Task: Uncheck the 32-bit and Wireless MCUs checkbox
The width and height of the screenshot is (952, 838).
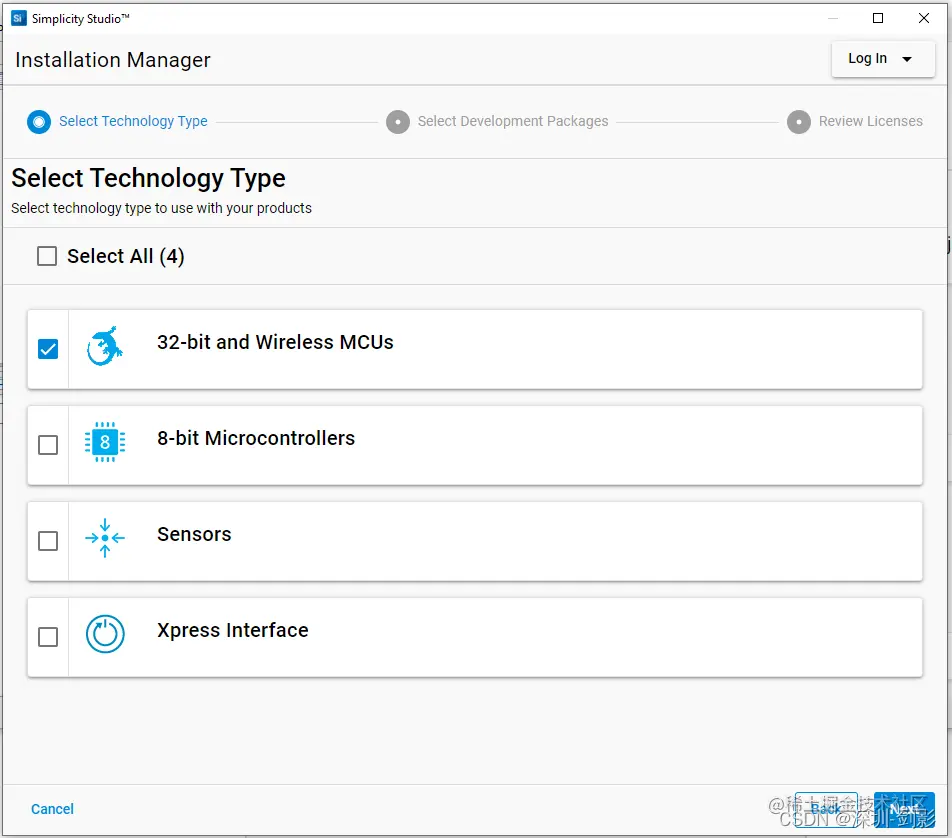Action: [48, 349]
